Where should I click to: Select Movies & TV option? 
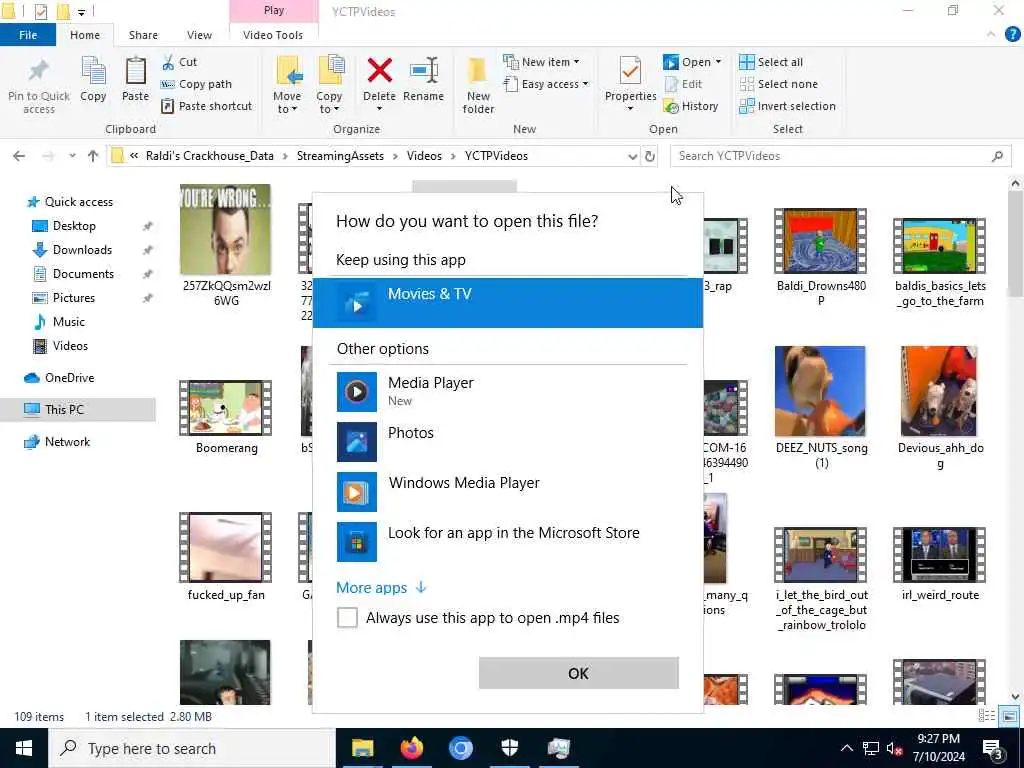click(x=508, y=302)
